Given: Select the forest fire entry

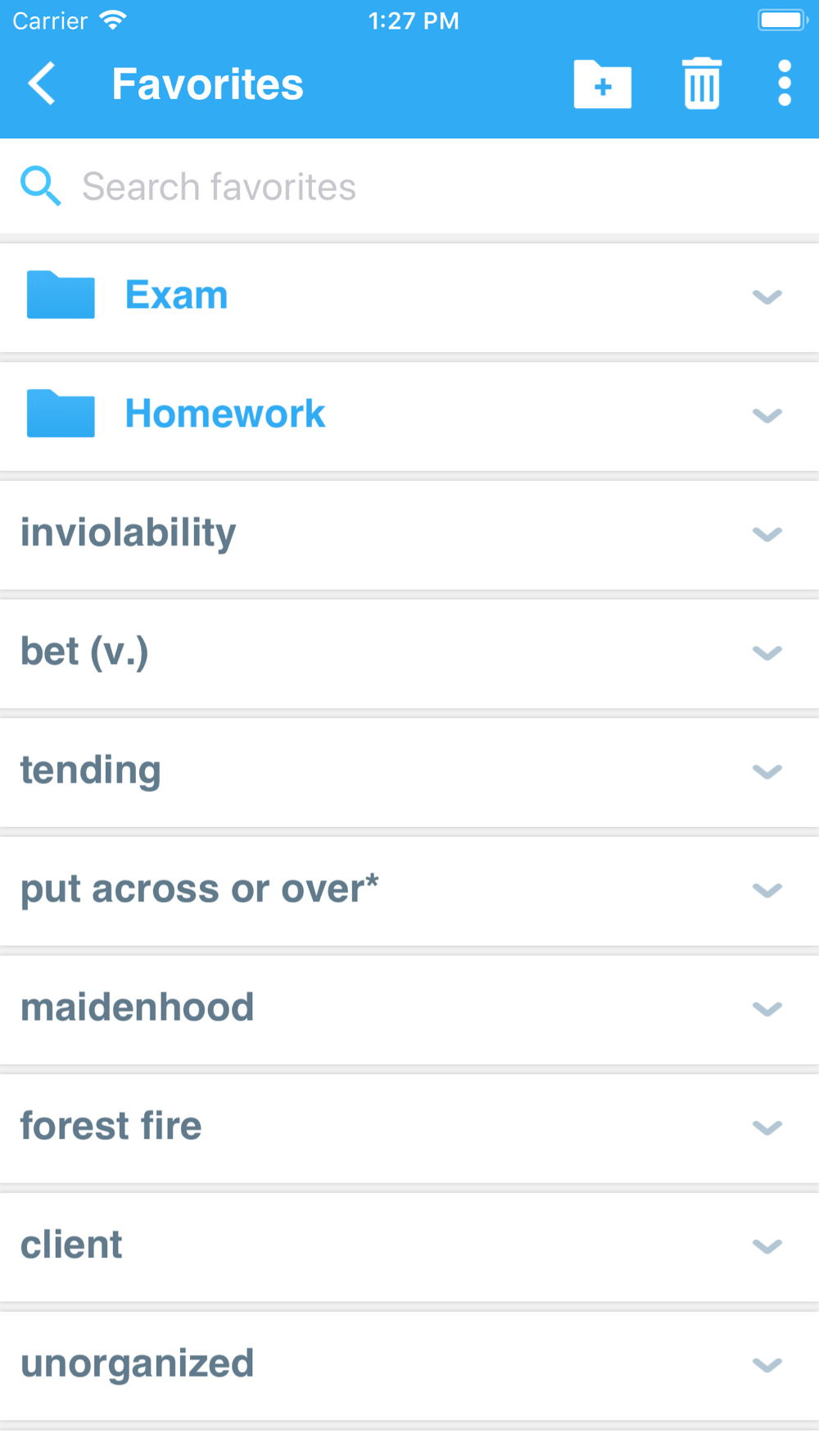Looking at the screenshot, I should coord(409,1127).
